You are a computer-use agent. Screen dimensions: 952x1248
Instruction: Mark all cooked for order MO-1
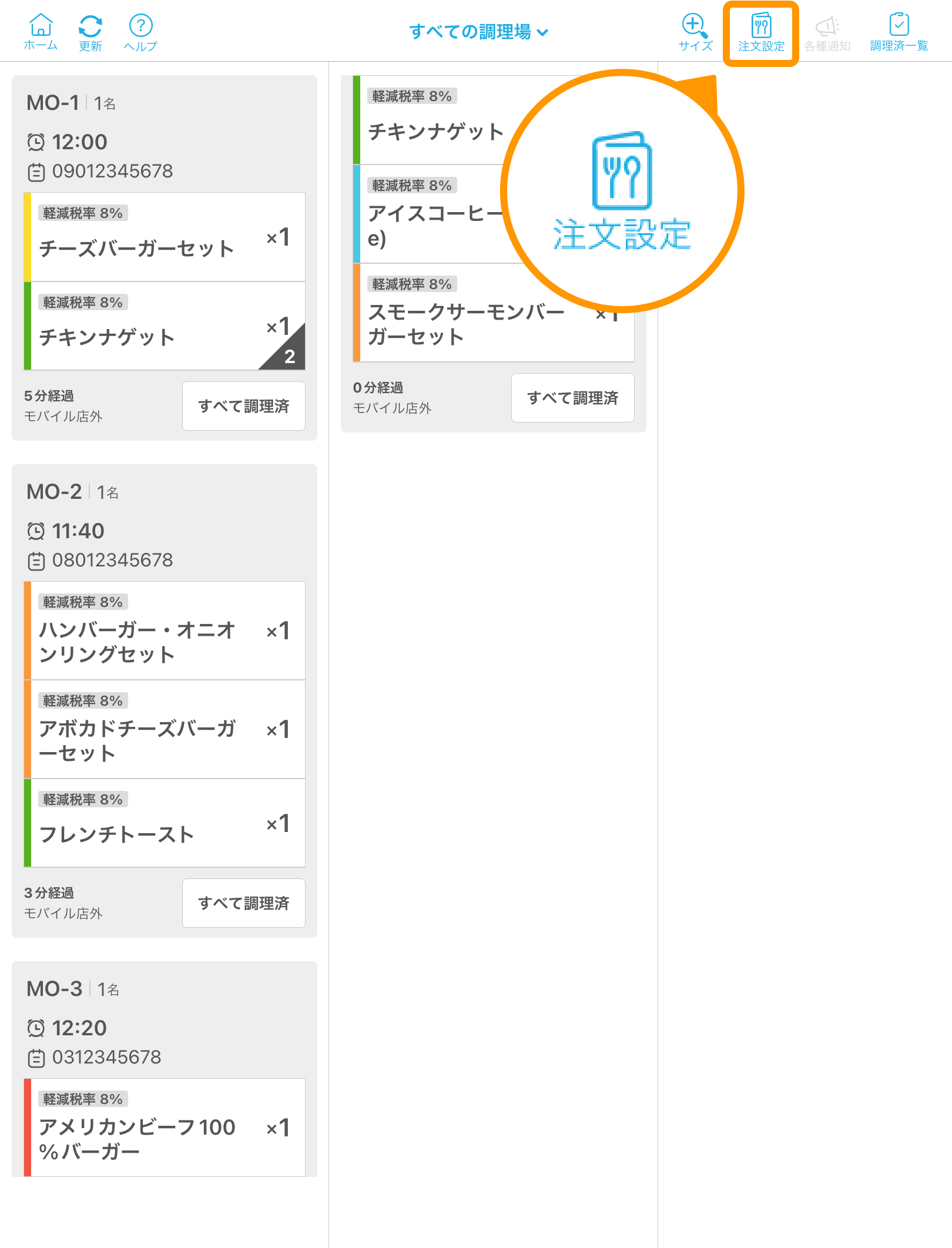[x=243, y=406]
